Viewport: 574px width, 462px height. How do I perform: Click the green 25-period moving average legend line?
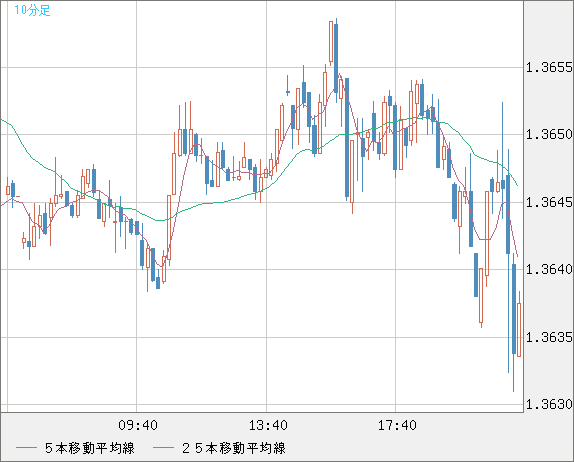(163, 448)
